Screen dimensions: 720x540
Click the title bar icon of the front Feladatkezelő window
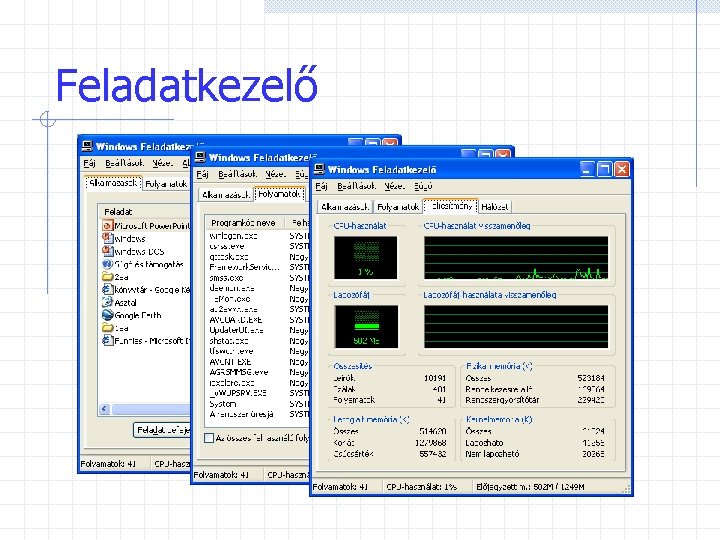coord(319,169)
